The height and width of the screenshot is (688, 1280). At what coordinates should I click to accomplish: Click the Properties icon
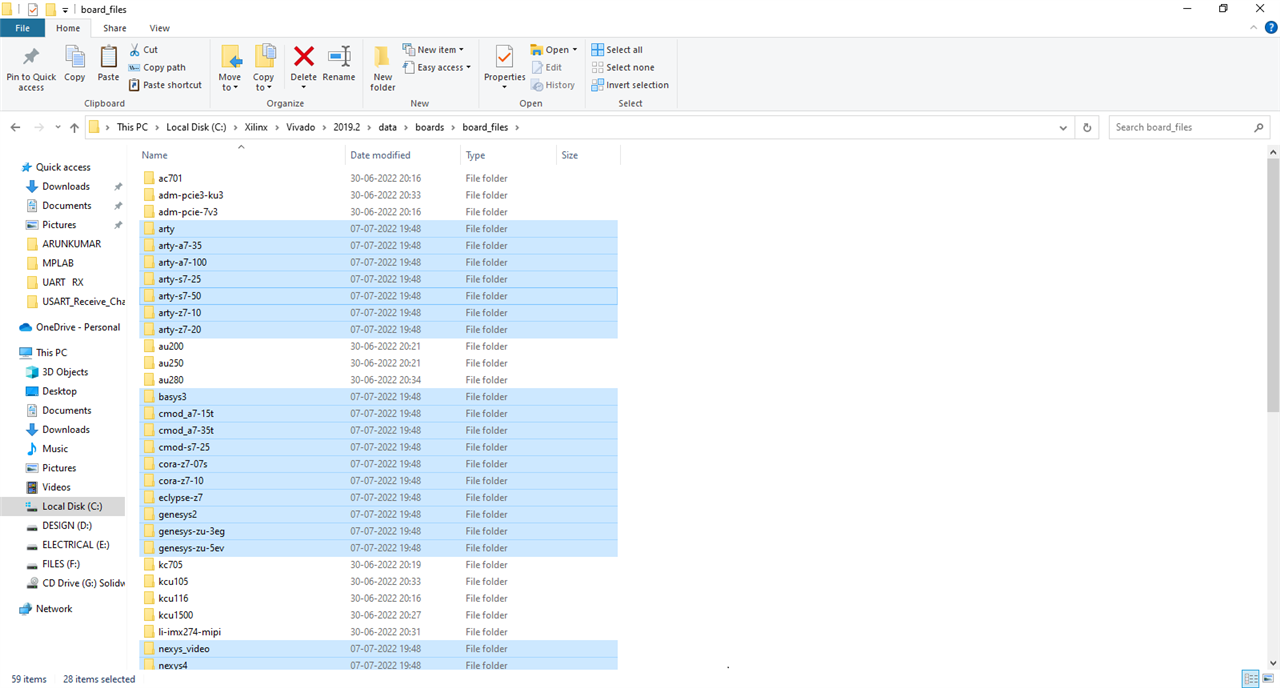coord(505,56)
